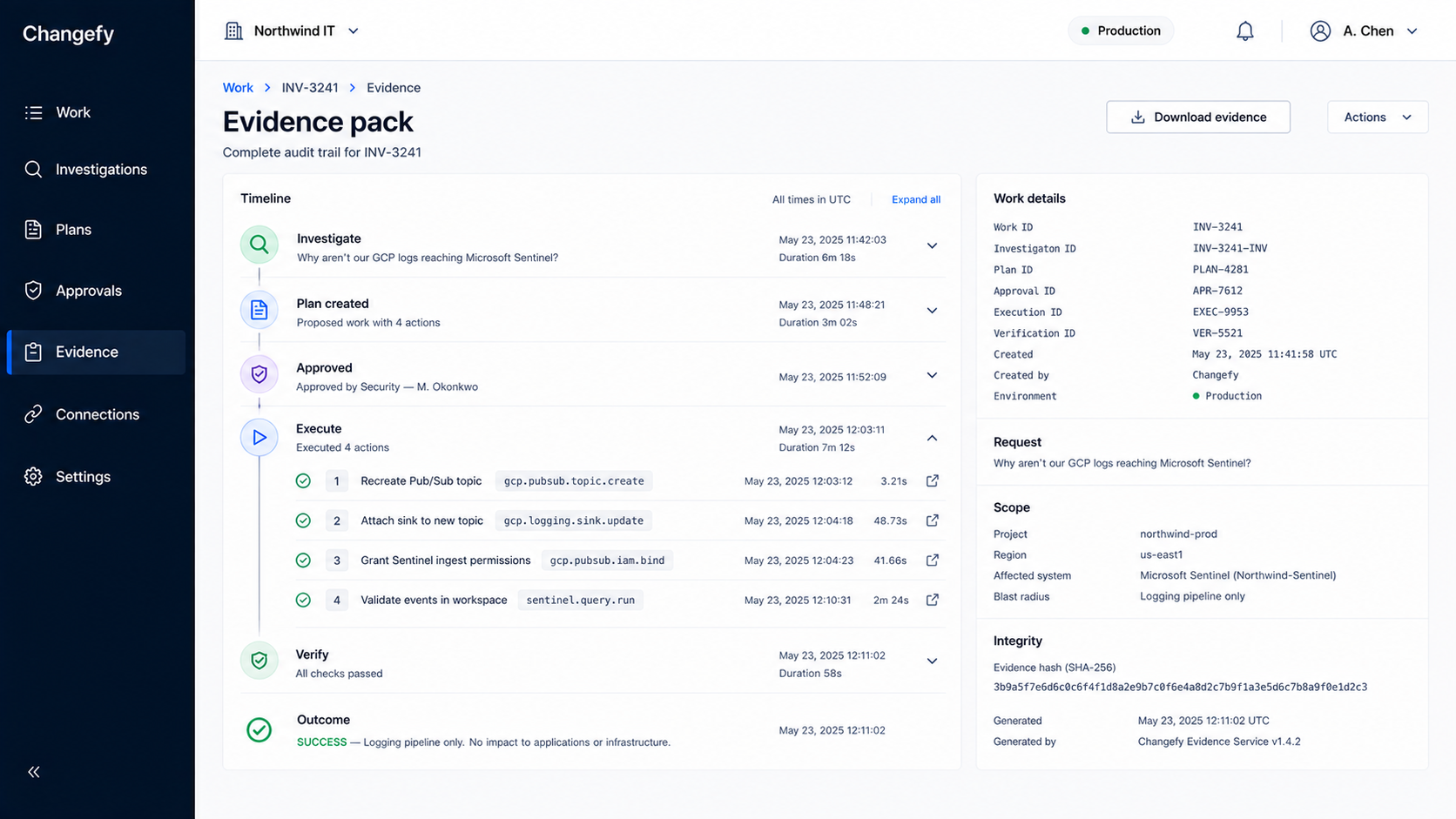This screenshot has height=819, width=1456.
Task: Click the SUCCESS outcome text
Action: 321,742
